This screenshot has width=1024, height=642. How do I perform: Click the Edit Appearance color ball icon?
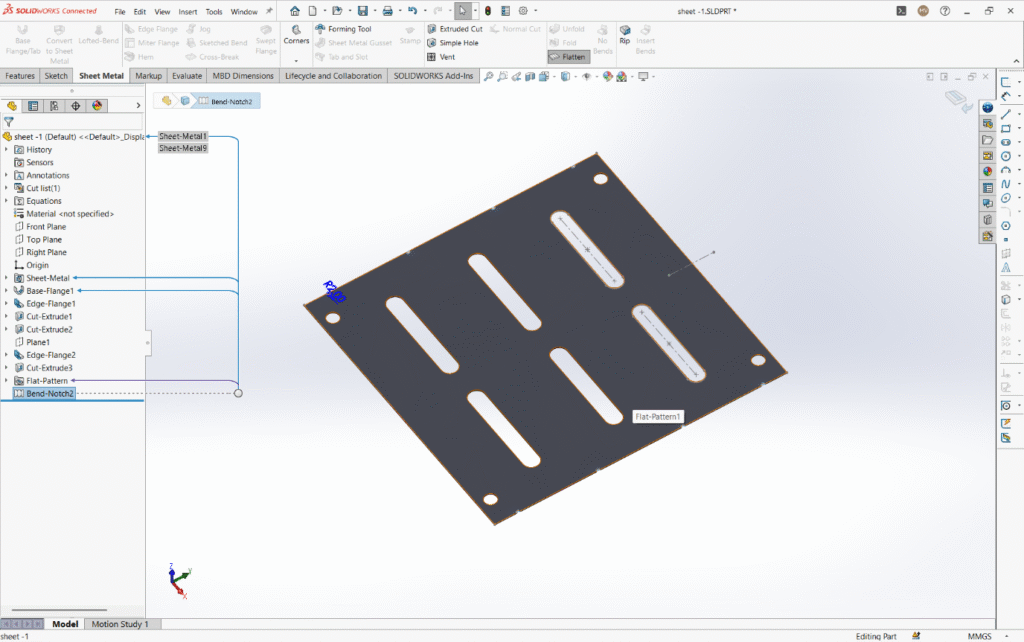tap(607, 76)
